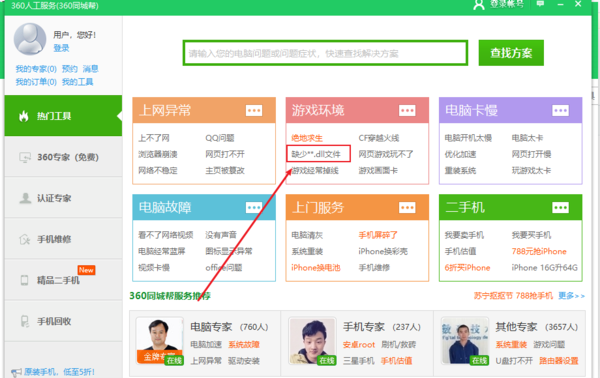
Task: Select 路由器设置 under 其他专家
Action: click(559, 361)
